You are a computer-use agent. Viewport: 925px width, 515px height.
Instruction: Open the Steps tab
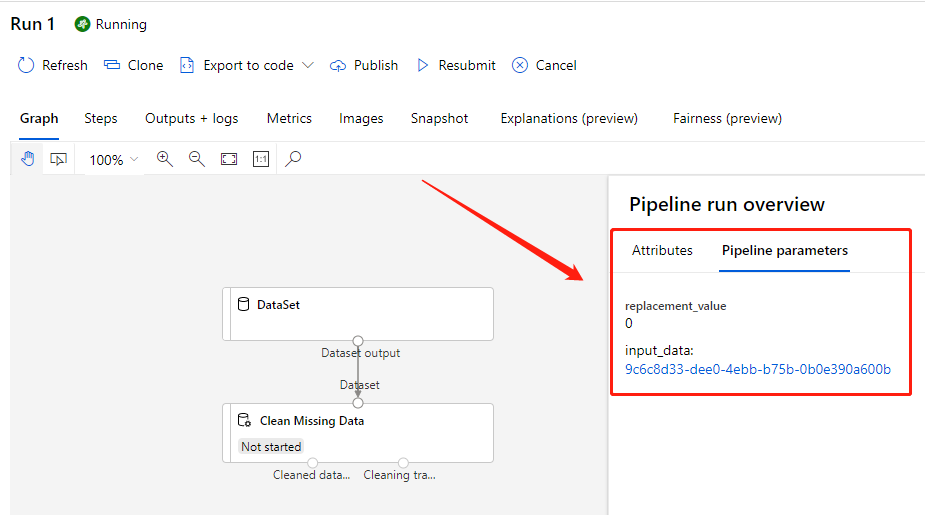coord(101,118)
